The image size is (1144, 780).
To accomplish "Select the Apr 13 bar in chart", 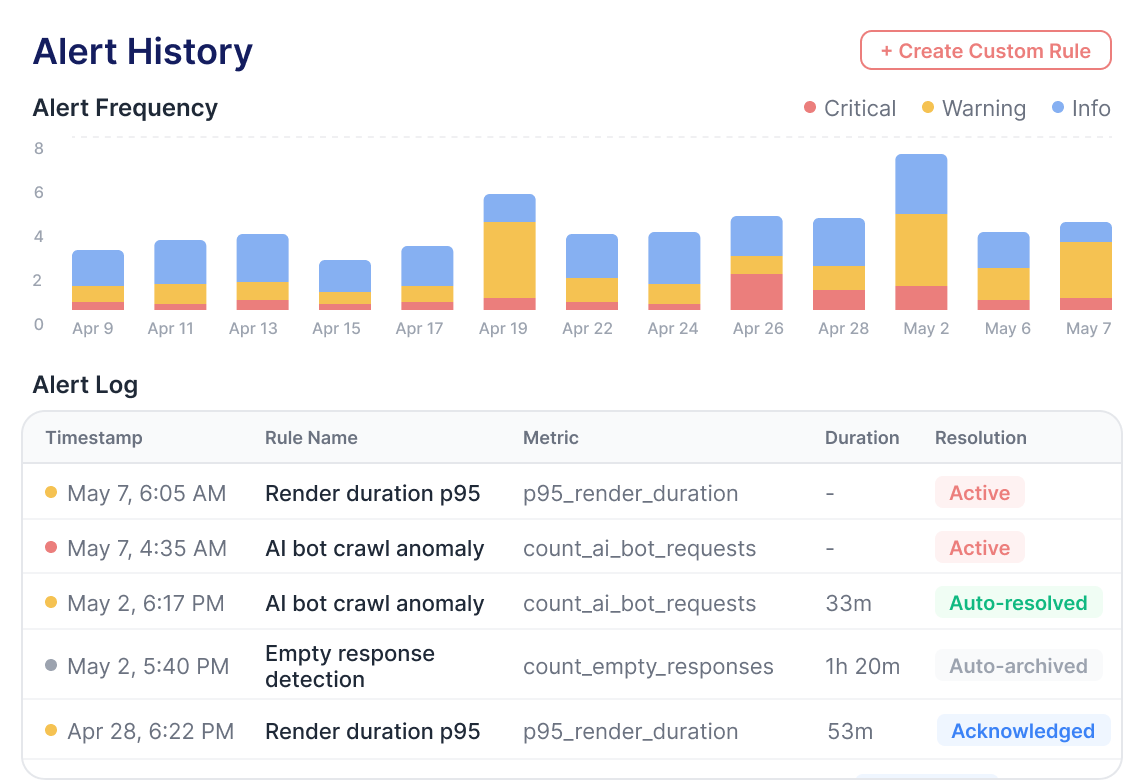I will coord(263,272).
